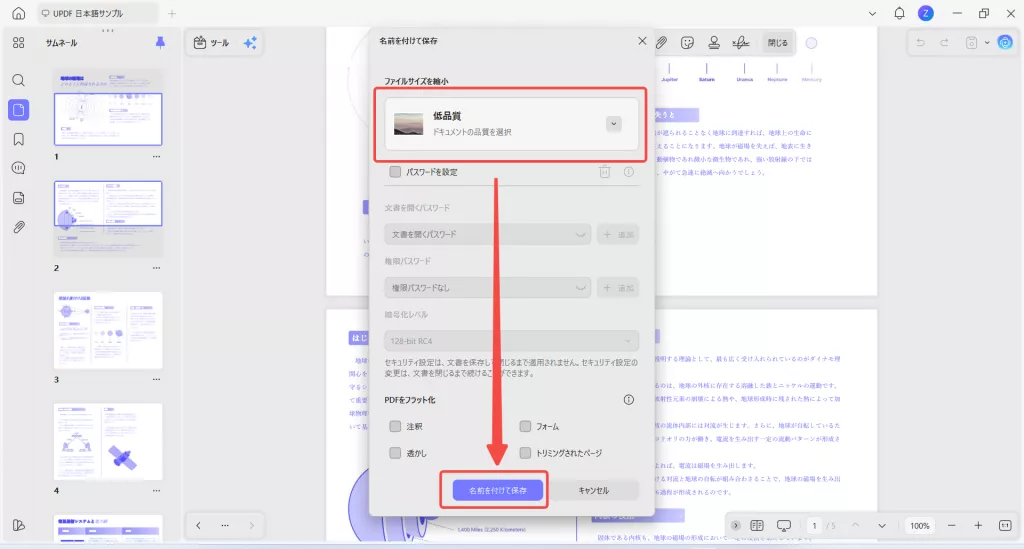
Task: Delete password using trash icon
Action: (605, 172)
